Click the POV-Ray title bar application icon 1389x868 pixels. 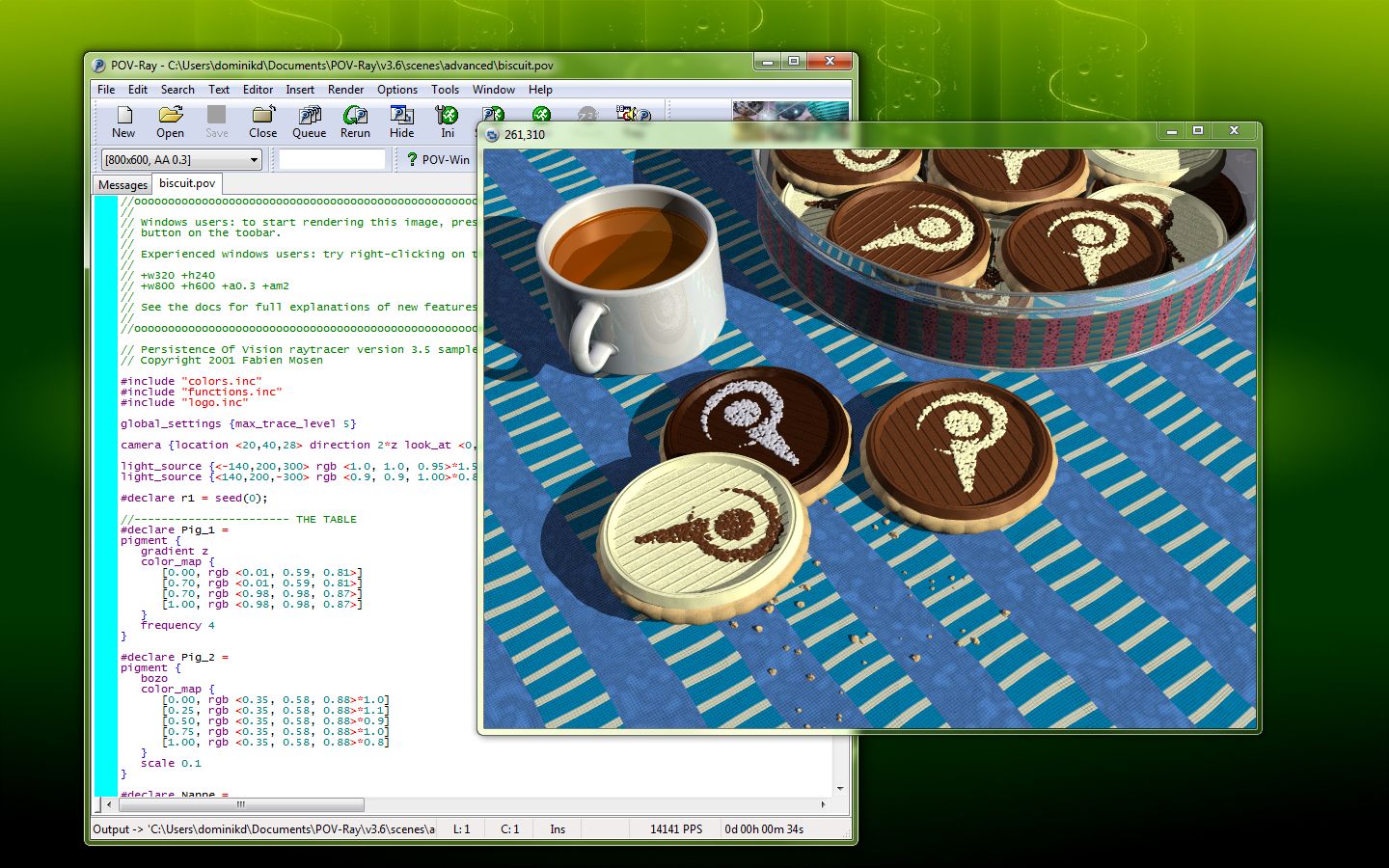pos(98,66)
